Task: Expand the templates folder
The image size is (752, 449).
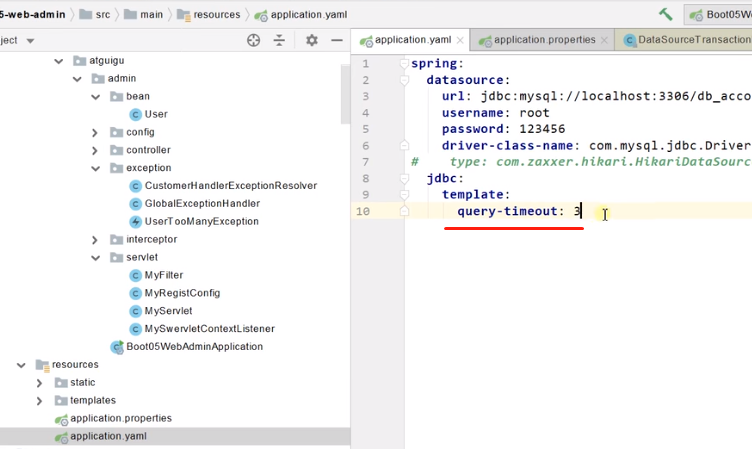Action: click(x=39, y=401)
